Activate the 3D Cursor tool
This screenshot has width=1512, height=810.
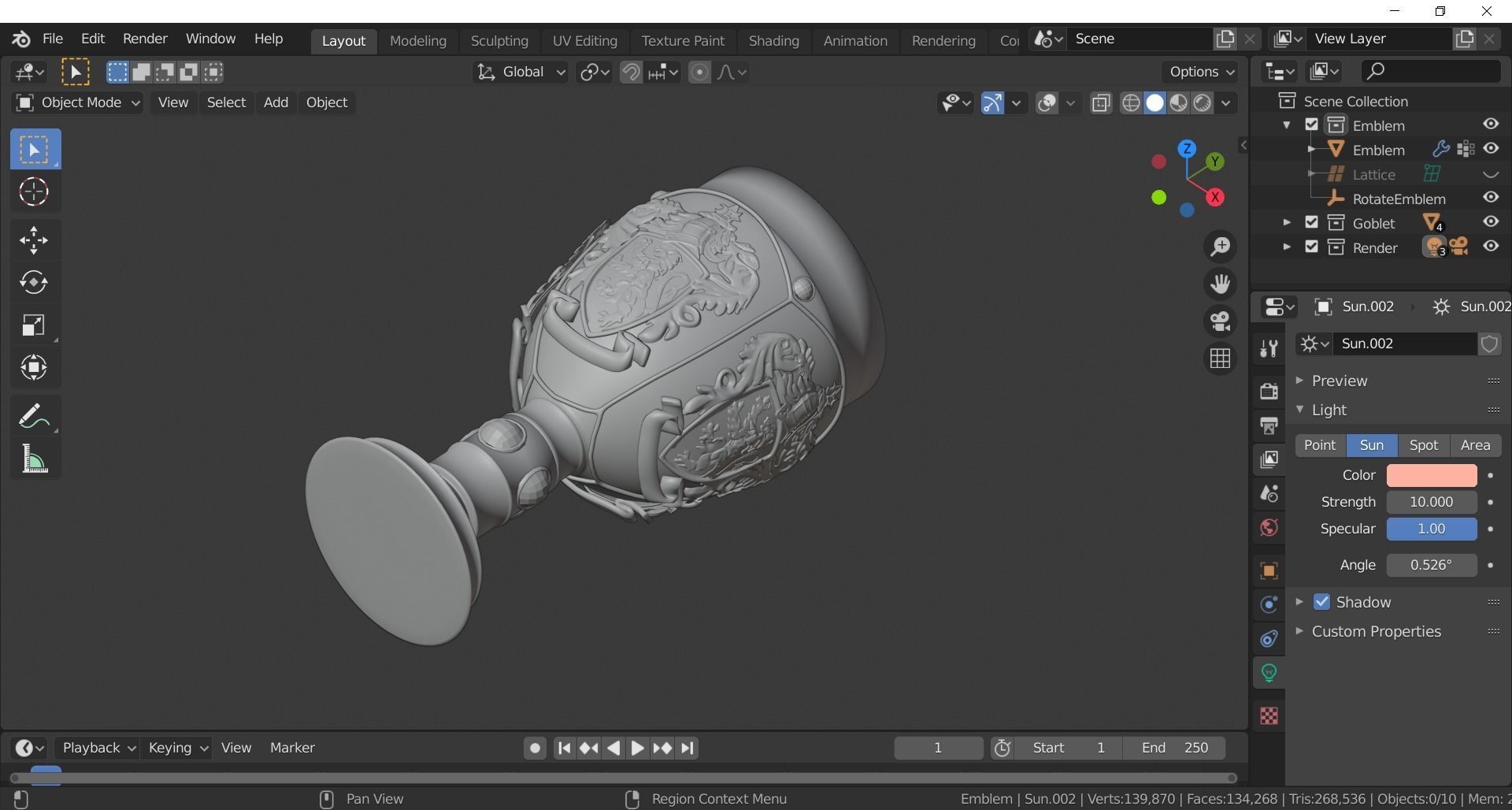click(34, 191)
